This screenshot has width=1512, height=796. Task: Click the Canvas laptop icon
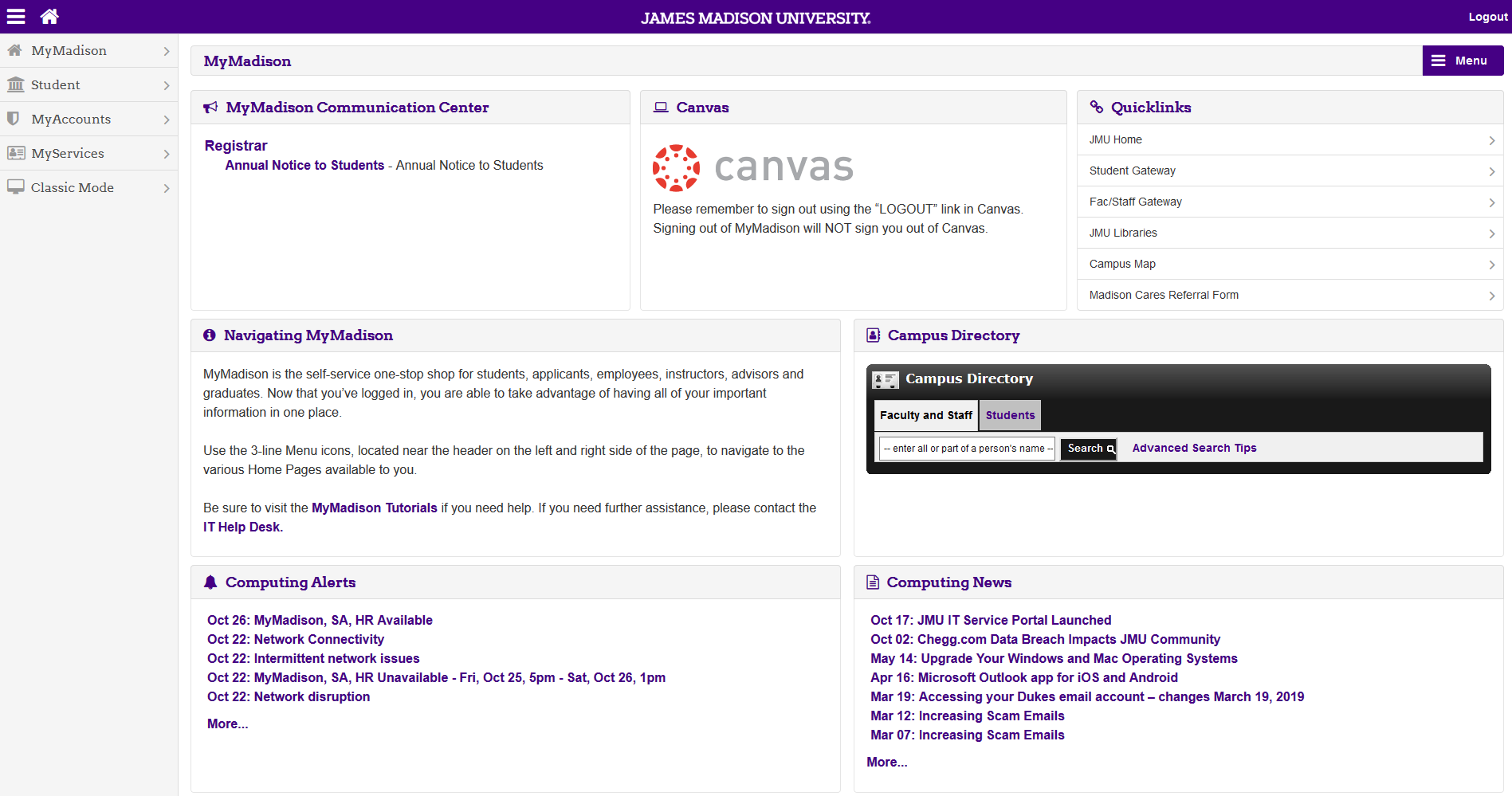(661, 108)
